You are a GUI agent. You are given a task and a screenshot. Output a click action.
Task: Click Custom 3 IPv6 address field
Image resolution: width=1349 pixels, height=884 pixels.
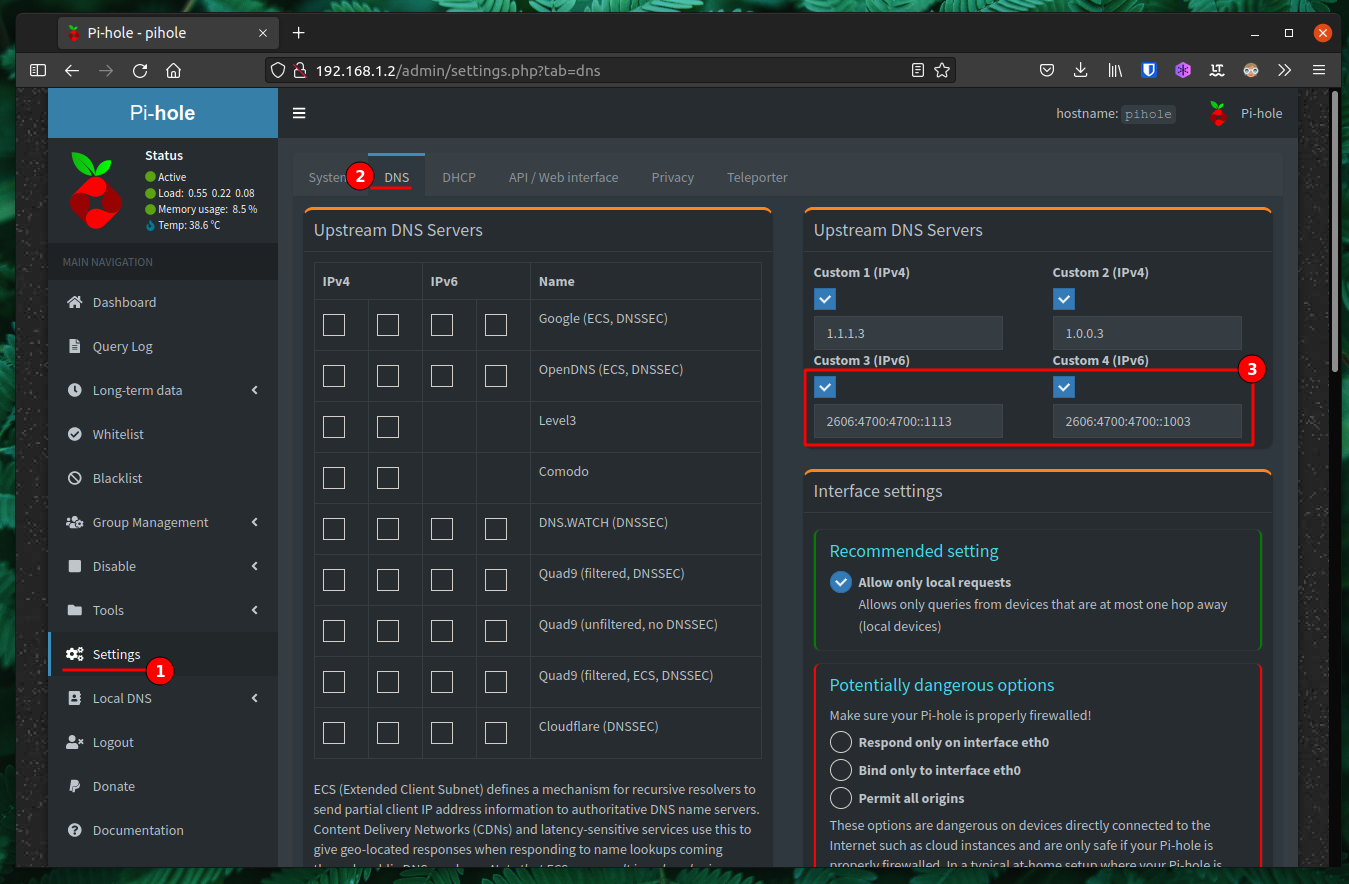coord(908,421)
